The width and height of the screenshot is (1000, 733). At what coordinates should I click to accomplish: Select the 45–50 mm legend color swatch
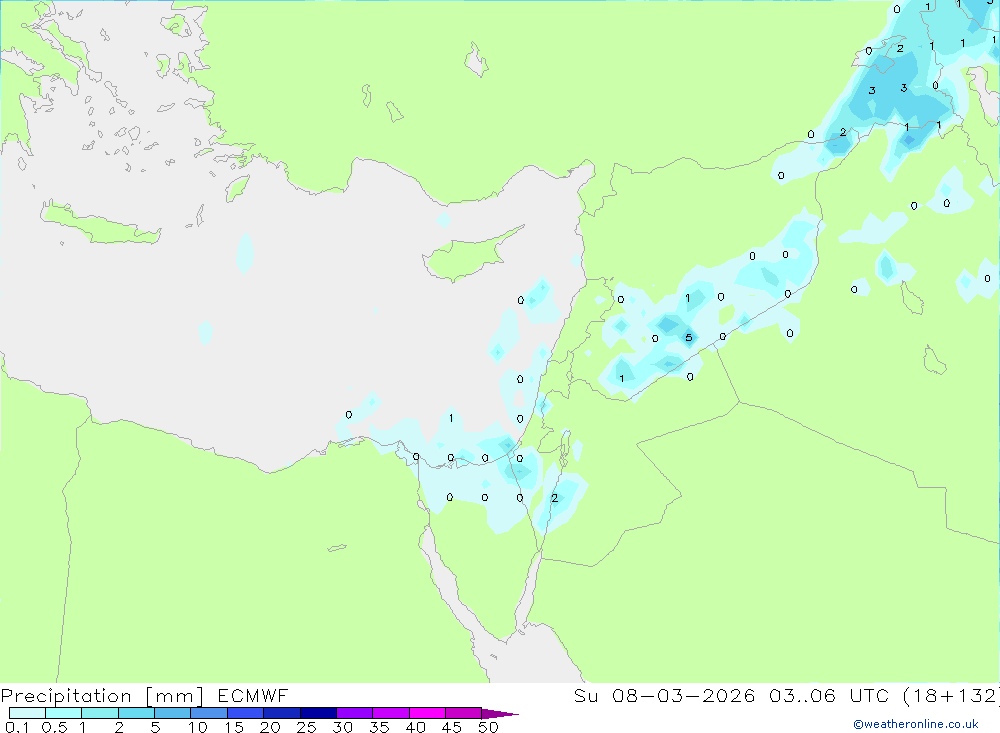[463, 713]
